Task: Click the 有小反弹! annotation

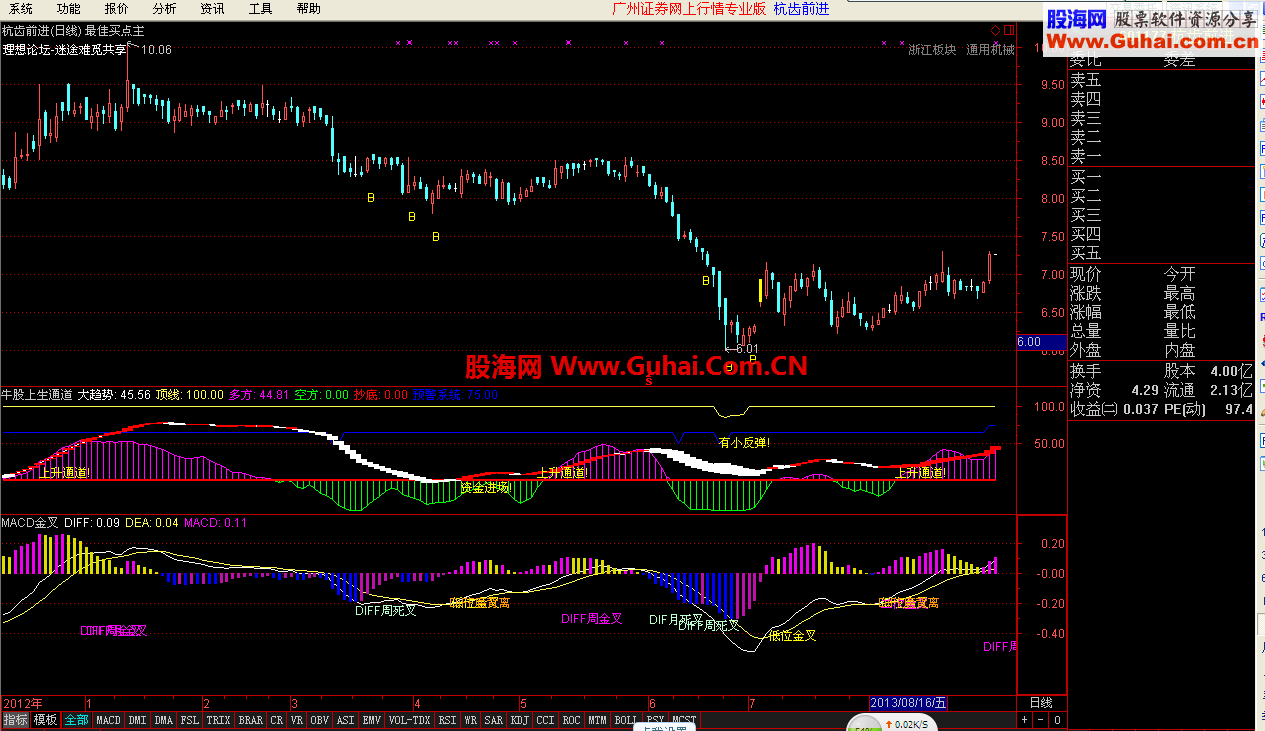Action: (745, 442)
